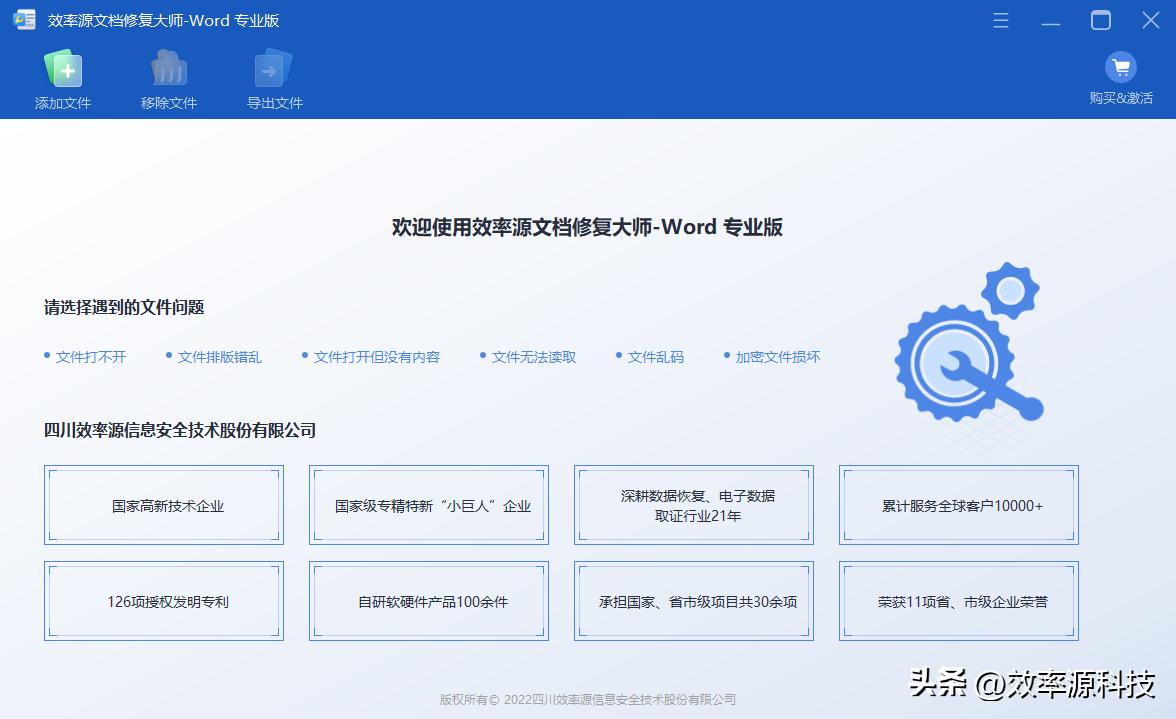The height and width of the screenshot is (719, 1176).
Task: Click the 自研软硬件产品100余件 card
Action: click(428, 601)
